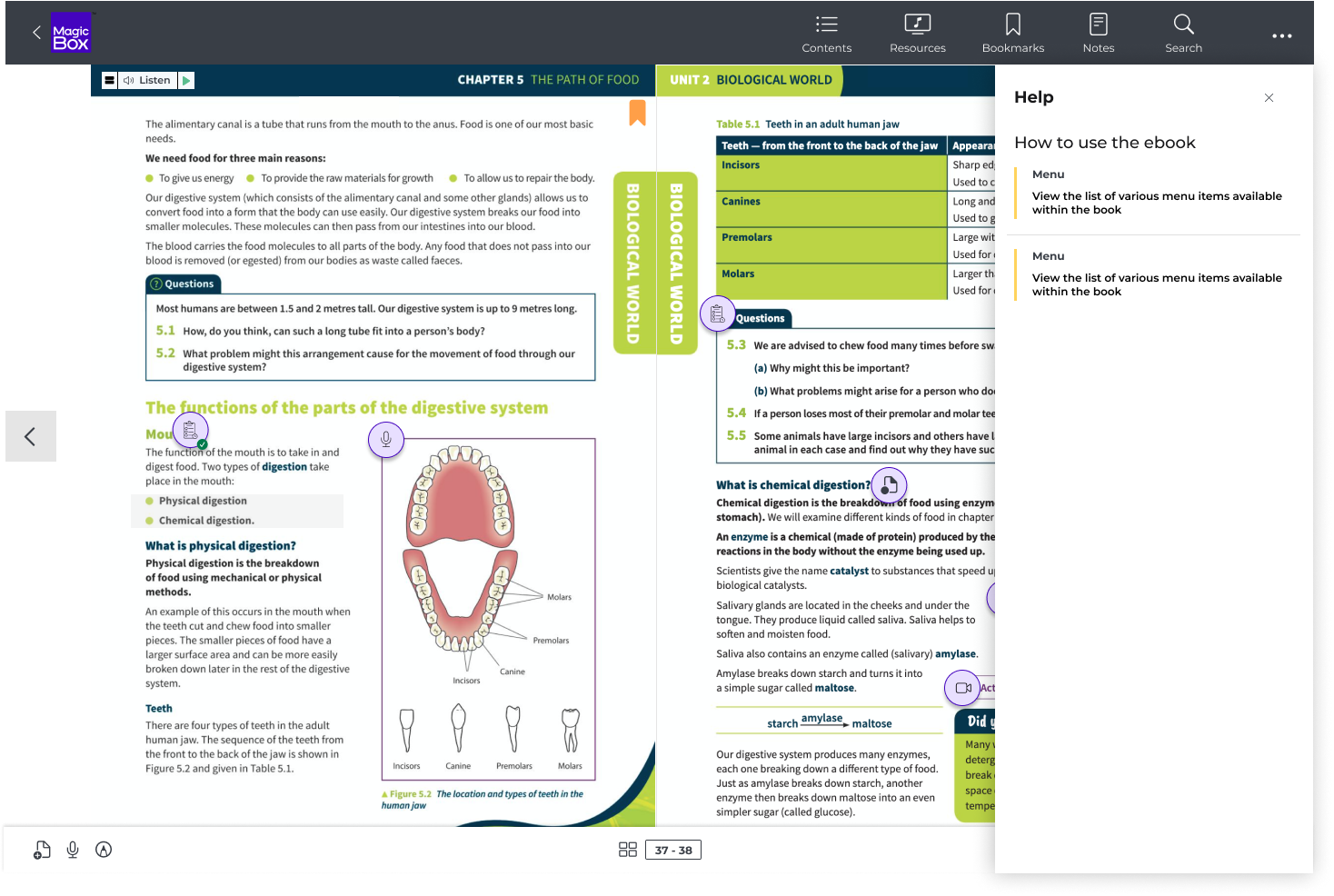Click the Table 5.1 caption

pyautogui.click(x=808, y=124)
